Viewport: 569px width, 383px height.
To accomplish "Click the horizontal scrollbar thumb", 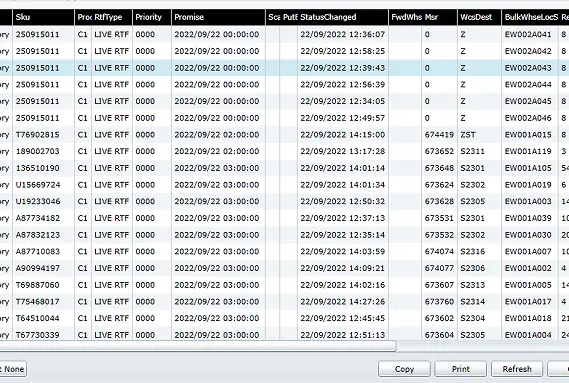I will [x=198, y=346].
